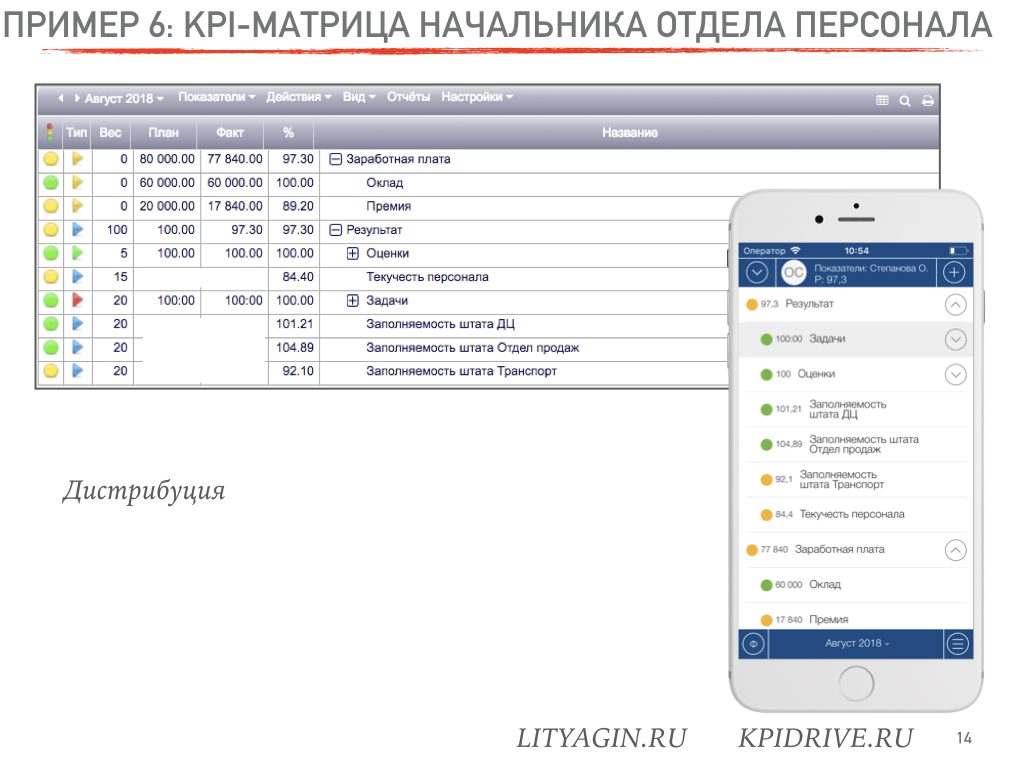This screenshot has height=768, width=1024.
Task: Open the KPIDRIVE.RU link
Action: [825, 738]
